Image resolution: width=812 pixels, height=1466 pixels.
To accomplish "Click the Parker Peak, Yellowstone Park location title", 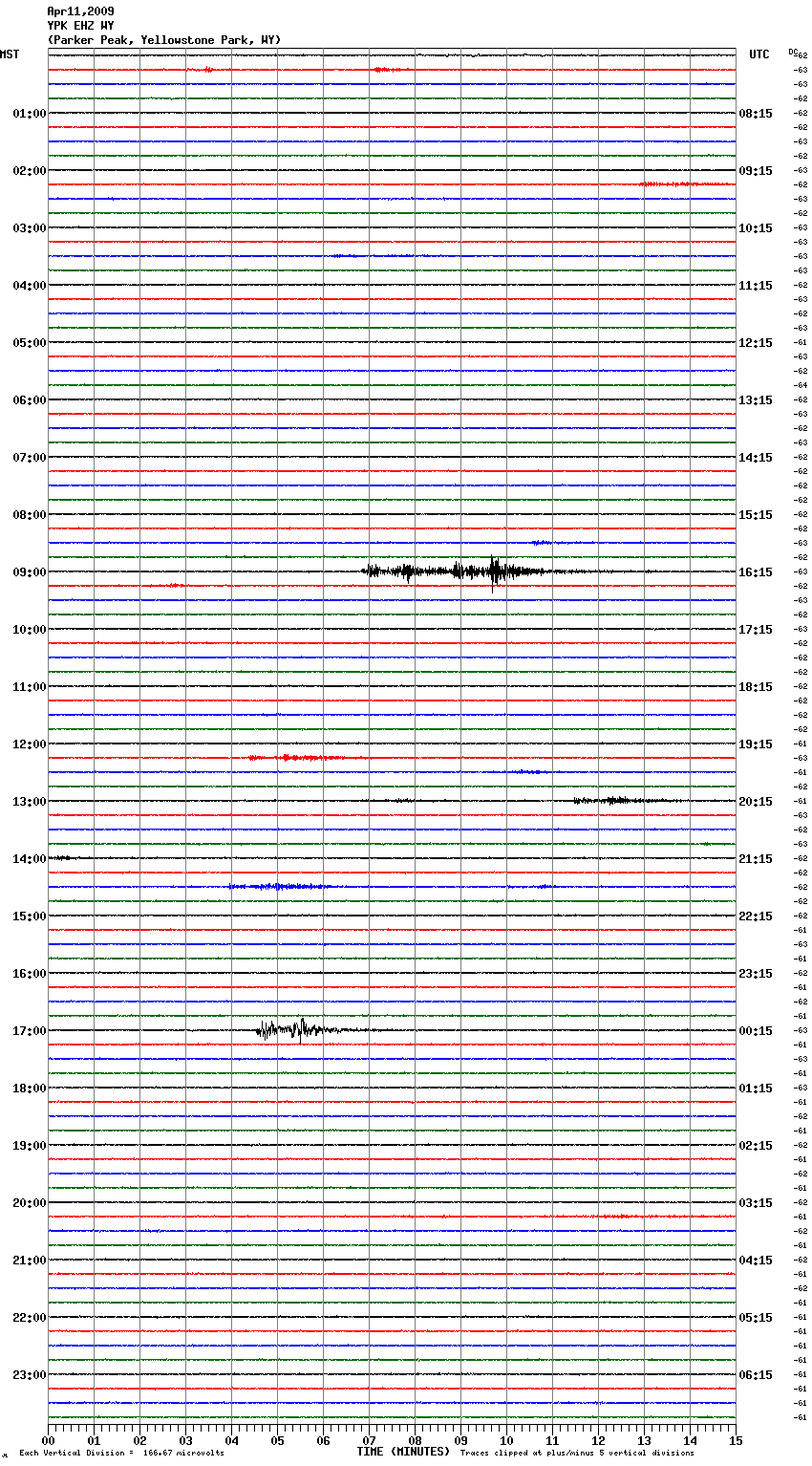I will click(x=164, y=40).
